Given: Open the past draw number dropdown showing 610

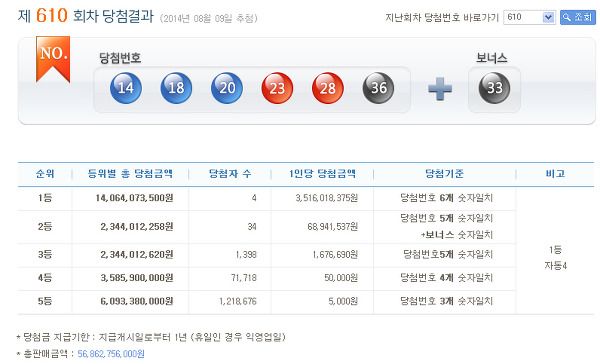Looking at the screenshot, I should pos(529,17).
